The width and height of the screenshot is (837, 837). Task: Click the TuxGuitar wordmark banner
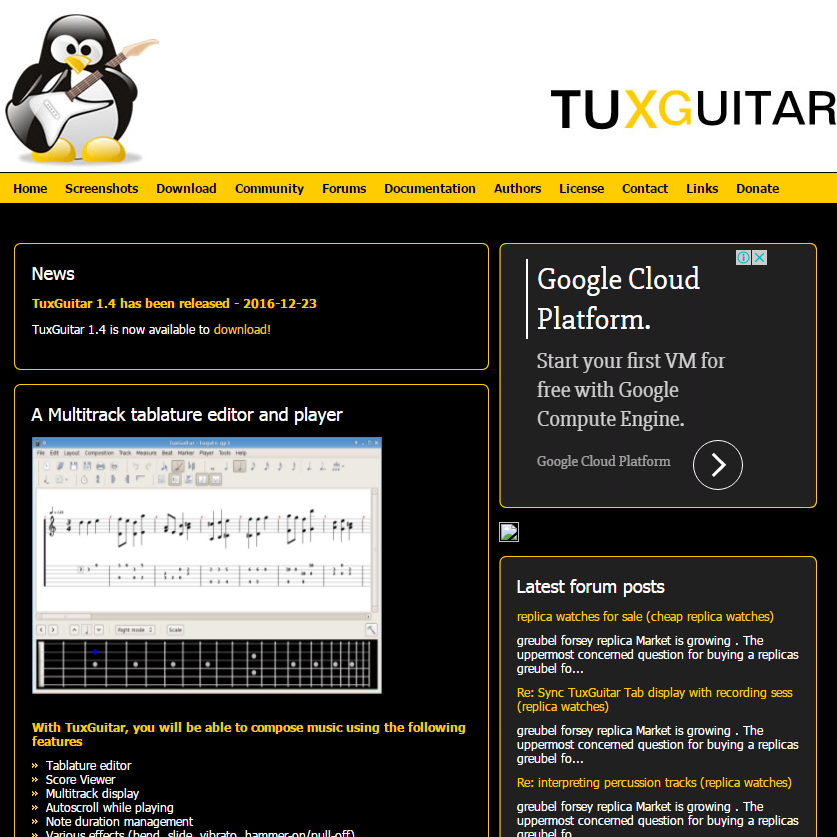tap(693, 109)
